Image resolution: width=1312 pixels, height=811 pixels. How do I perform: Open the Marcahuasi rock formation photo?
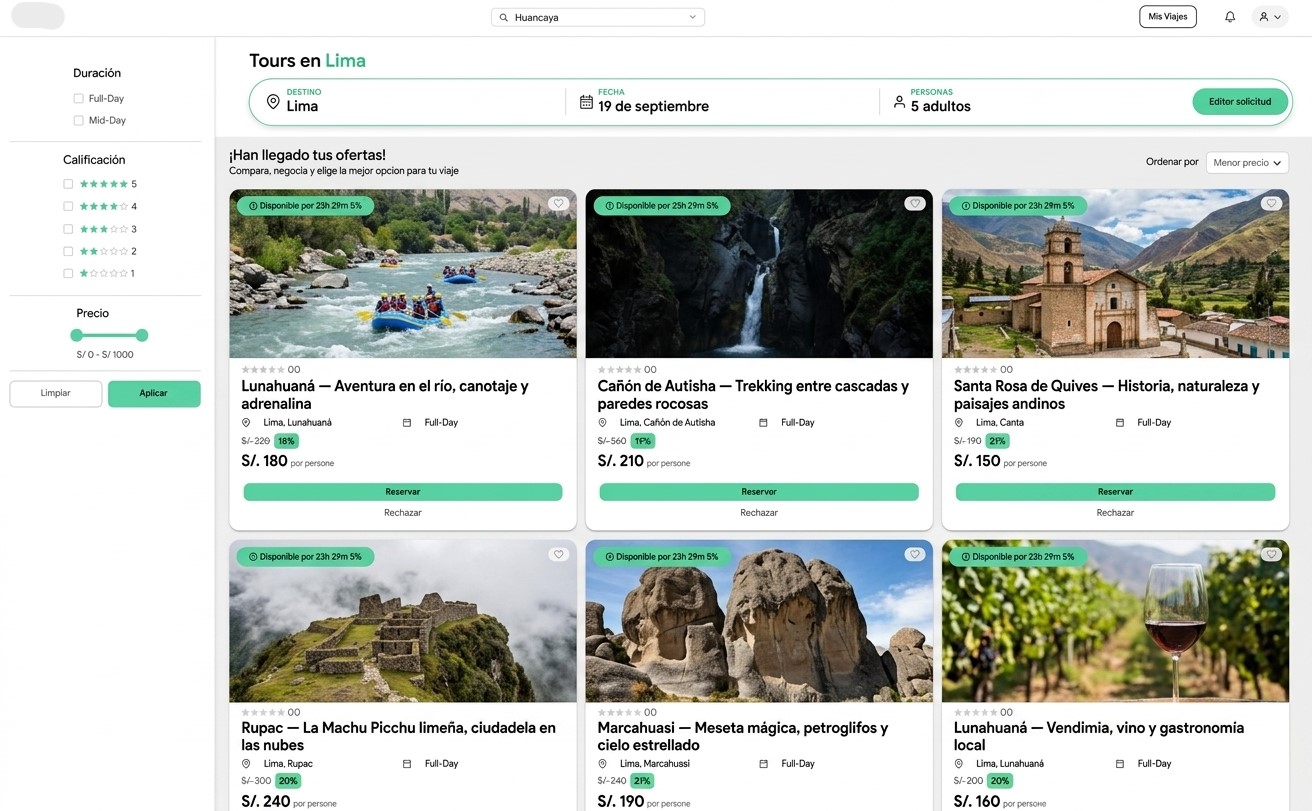[x=759, y=621]
